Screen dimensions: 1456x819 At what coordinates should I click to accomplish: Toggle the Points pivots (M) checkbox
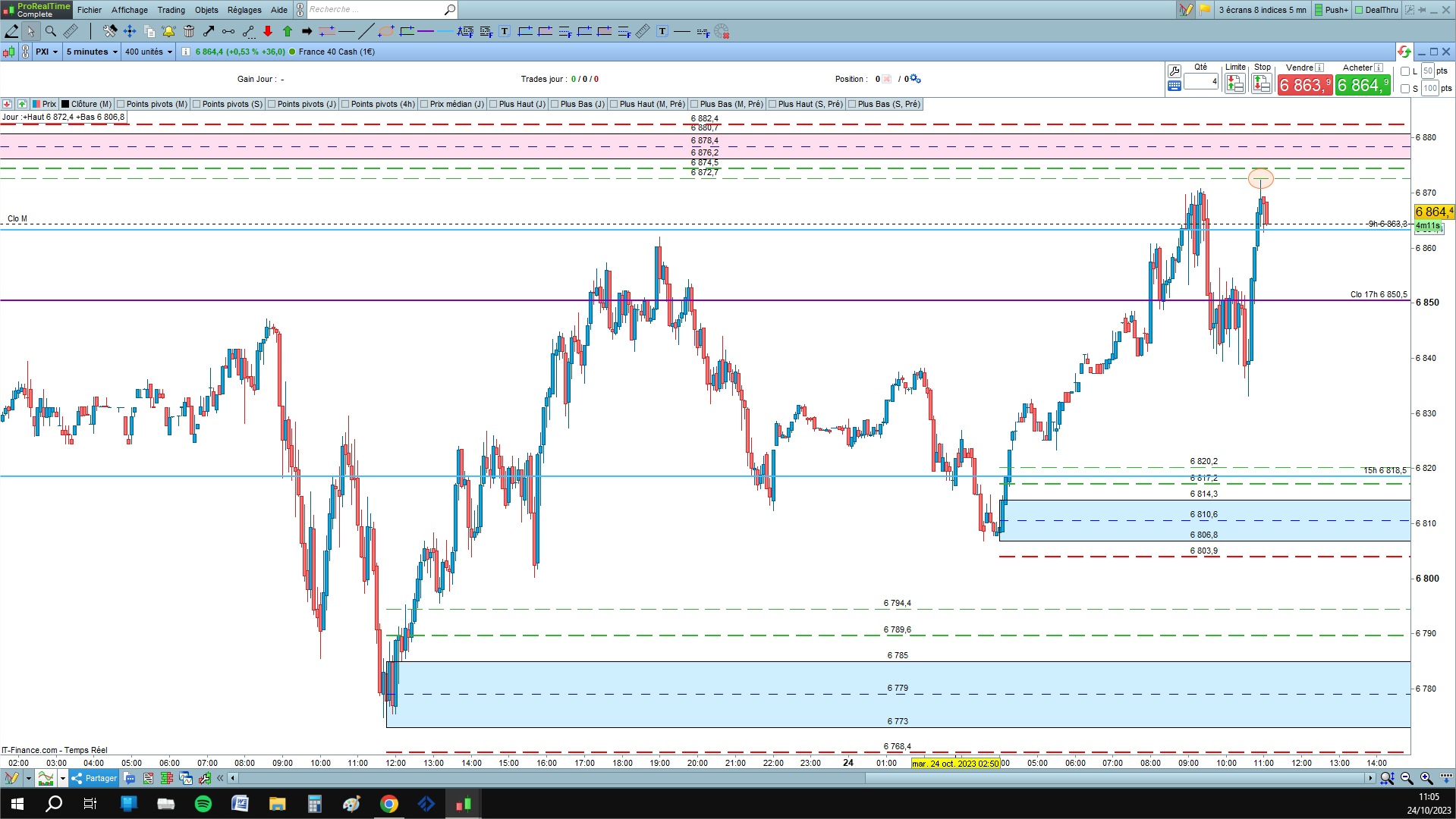(121, 104)
